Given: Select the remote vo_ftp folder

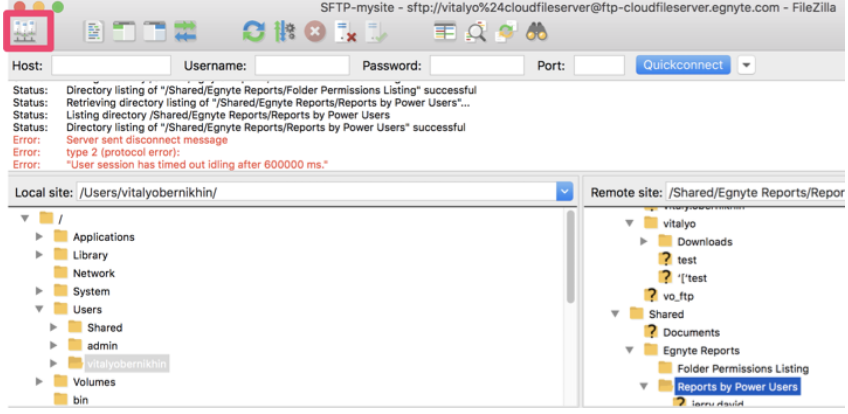Looking at the screenshot, I should [678, 296].
